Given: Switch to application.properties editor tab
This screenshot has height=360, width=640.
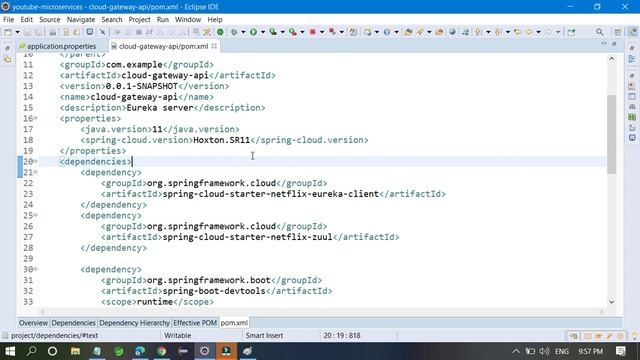Looking at the screenshot, I should [57, 46].
